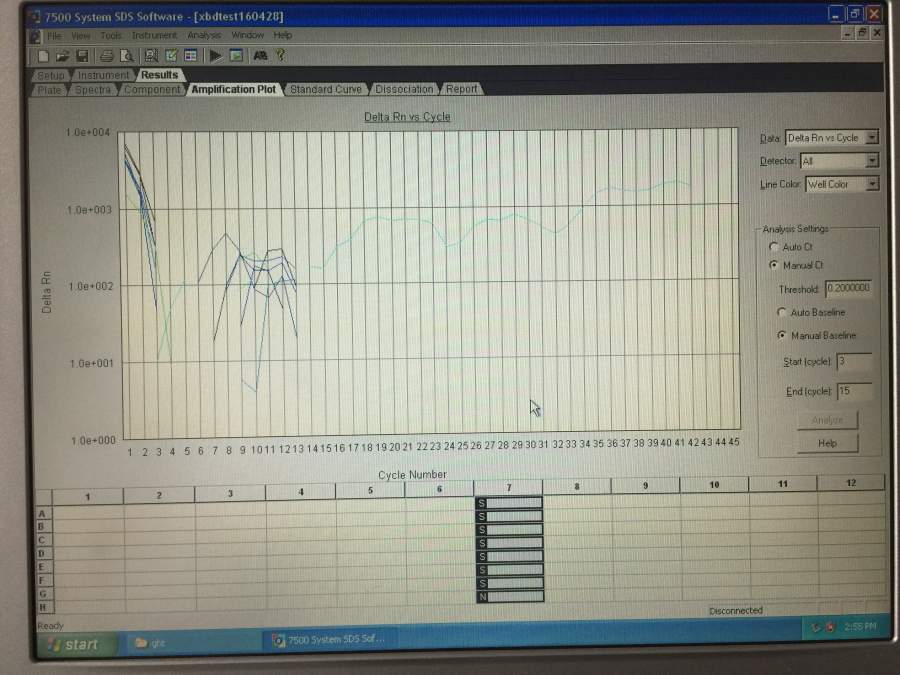Switch to the Spectra sub-tab
Screen dimensions: 900x675
pos(93,90)
